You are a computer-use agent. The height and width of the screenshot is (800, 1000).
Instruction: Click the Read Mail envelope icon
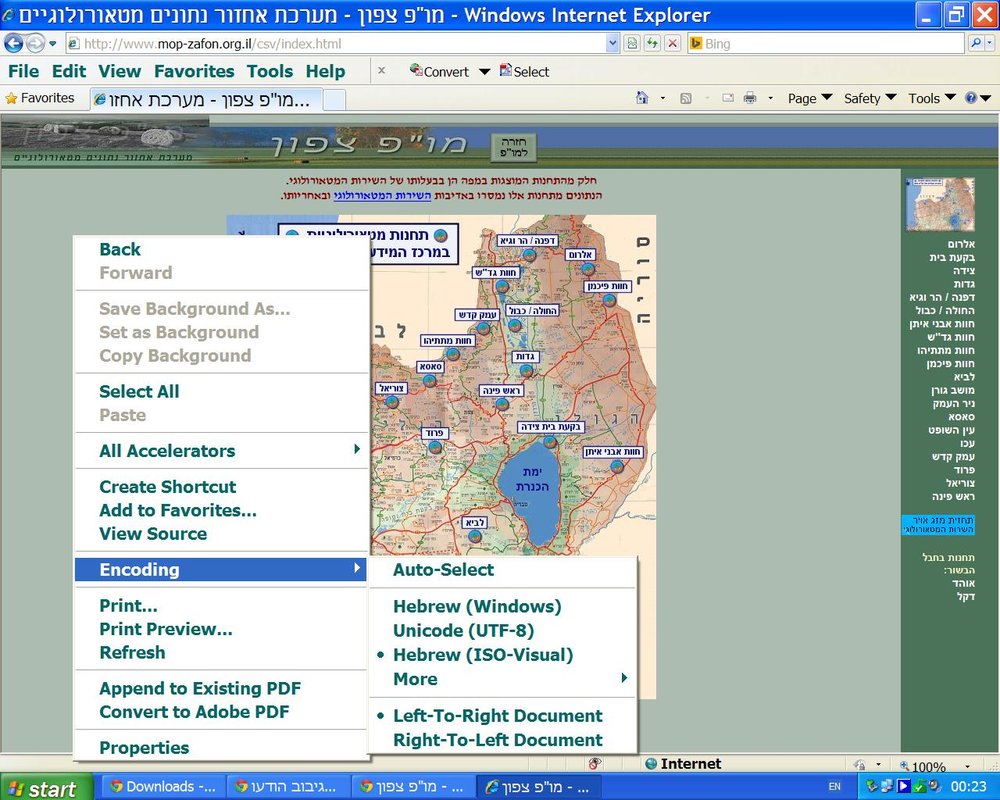pos(728,98)
